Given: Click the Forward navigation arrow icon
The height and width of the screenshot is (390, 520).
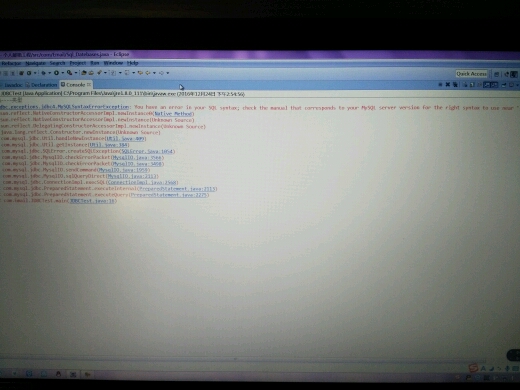Looking at the screenshot, I should pos(161,73).
